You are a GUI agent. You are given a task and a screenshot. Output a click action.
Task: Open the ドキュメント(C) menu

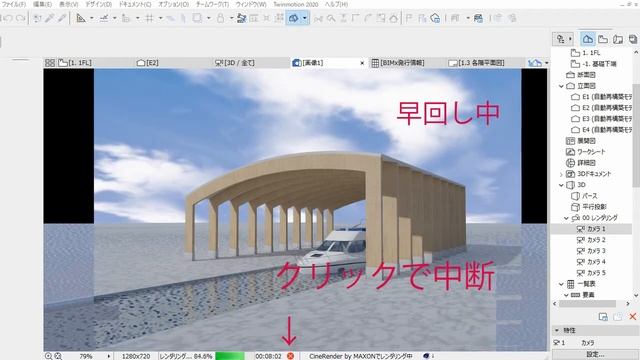(135, 4)
